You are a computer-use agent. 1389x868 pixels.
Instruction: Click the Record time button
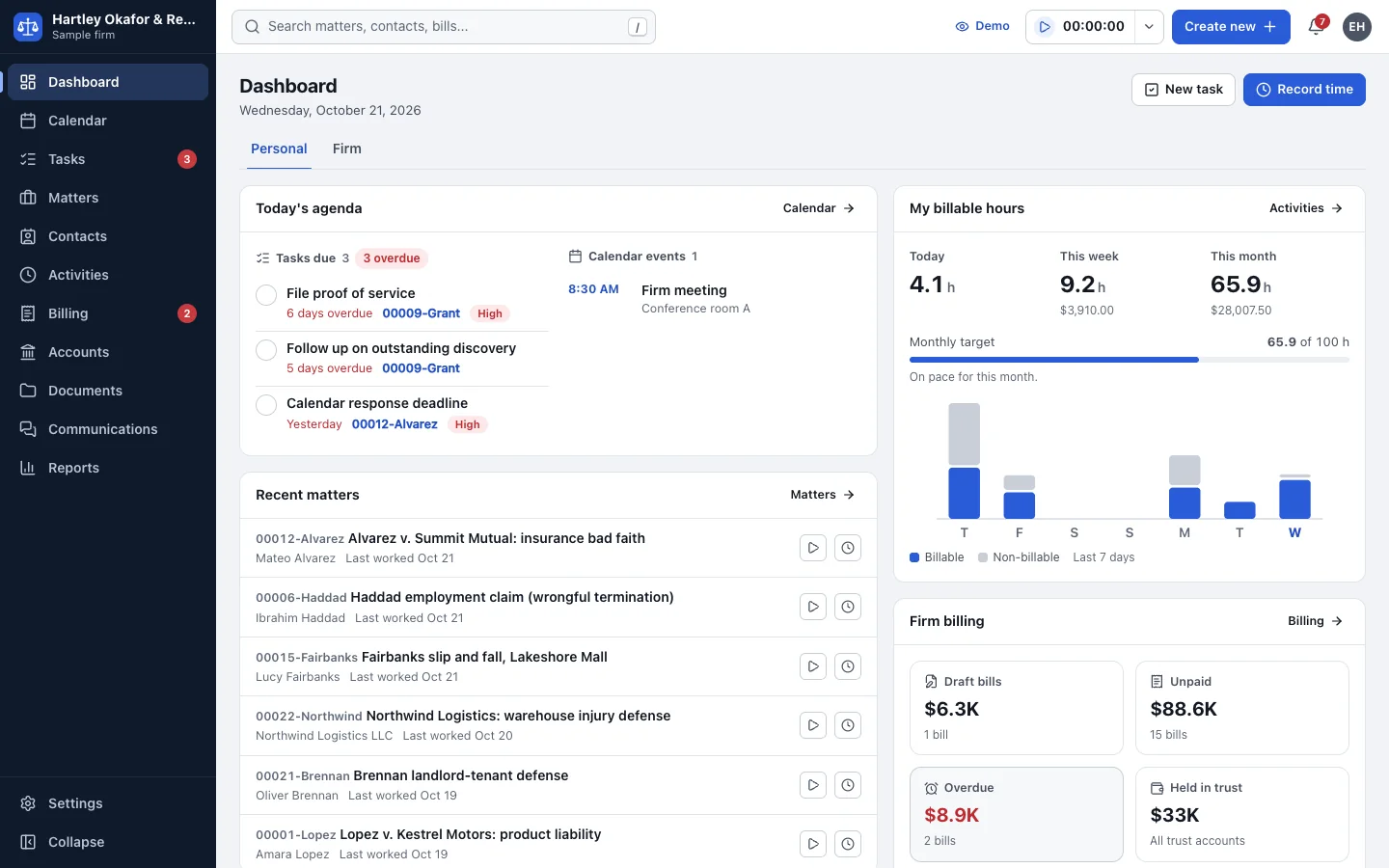[x=1304, y=90]
